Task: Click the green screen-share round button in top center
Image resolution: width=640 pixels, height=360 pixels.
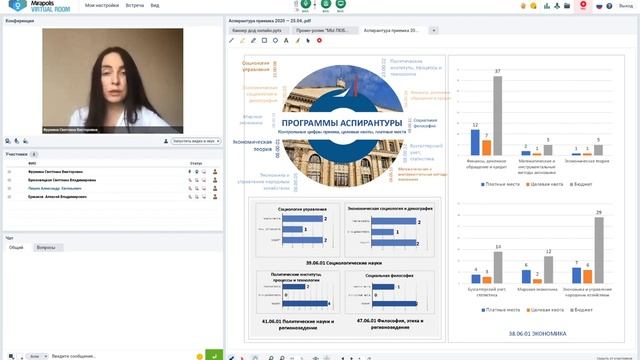Action: 340,4
